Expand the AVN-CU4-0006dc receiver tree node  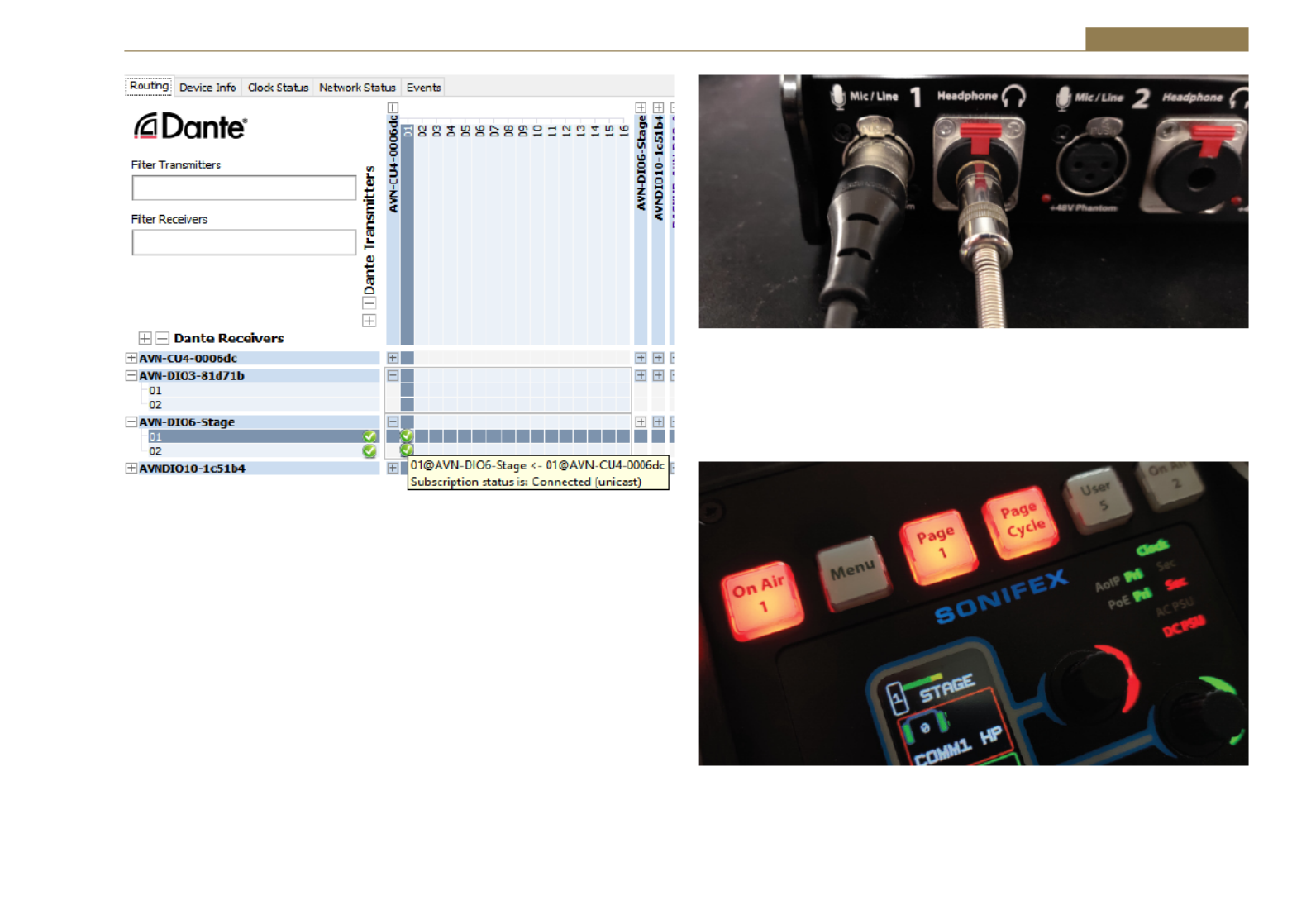pyautogui.click(x=131, y=358)
